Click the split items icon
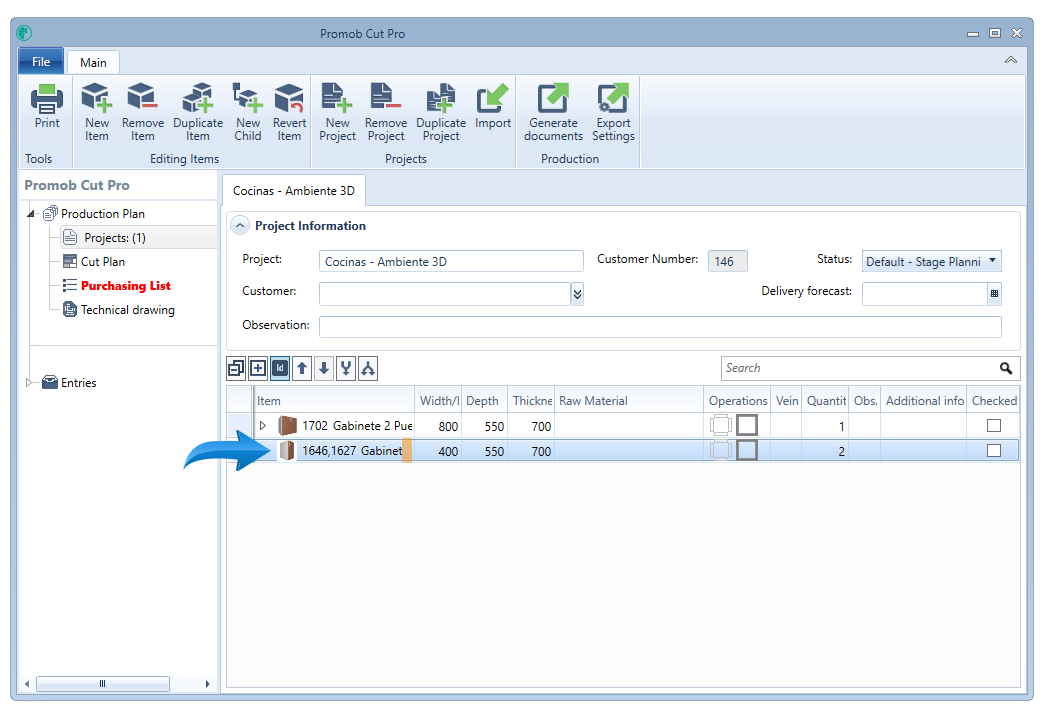1053x706 pixels. pyautogui.click(x=368, y=368)
